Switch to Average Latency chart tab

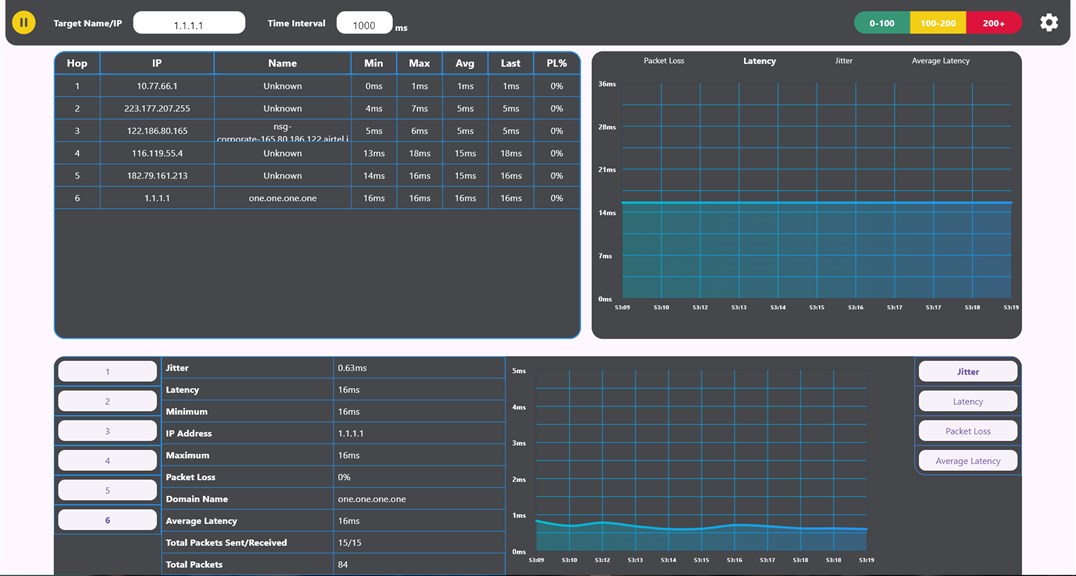pos(940,61)
